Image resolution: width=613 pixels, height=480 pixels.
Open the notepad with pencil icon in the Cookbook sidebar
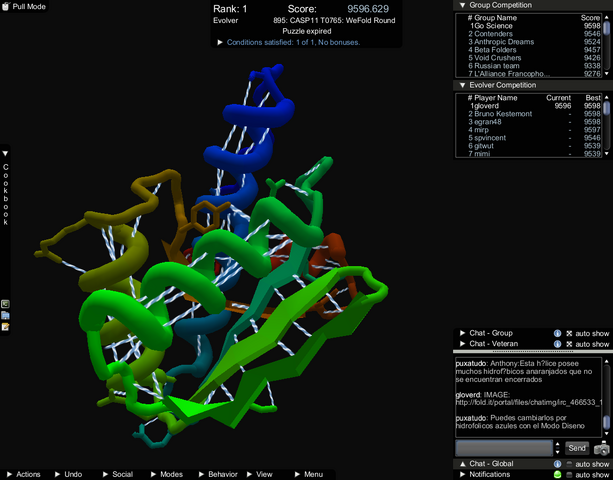coord(5,326)
